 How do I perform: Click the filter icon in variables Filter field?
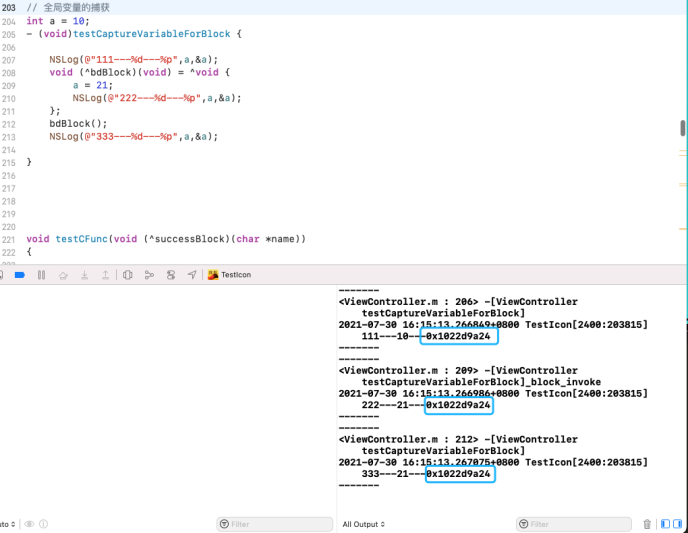(224, 524)
